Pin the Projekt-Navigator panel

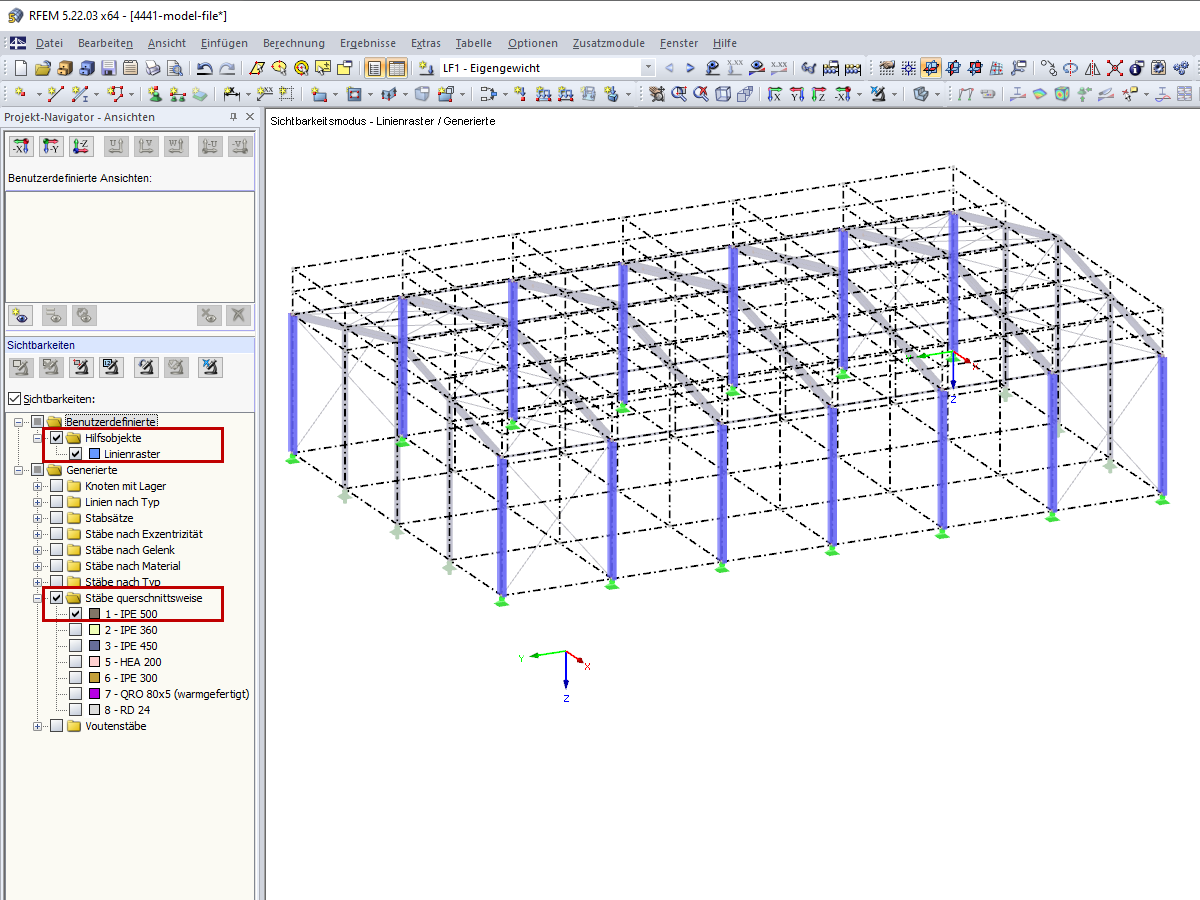pyautogui.click(x=234, y=117)
